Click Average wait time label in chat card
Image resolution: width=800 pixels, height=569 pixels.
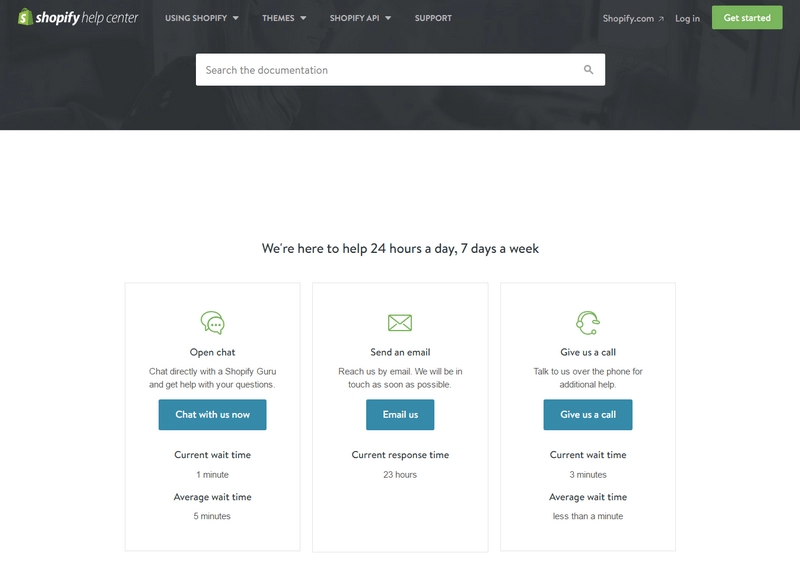point(212,497)
